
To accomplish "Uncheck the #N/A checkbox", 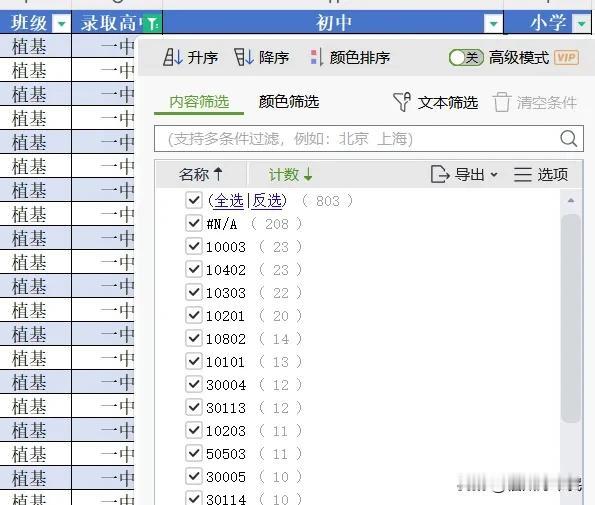I will tap(194, 223).
